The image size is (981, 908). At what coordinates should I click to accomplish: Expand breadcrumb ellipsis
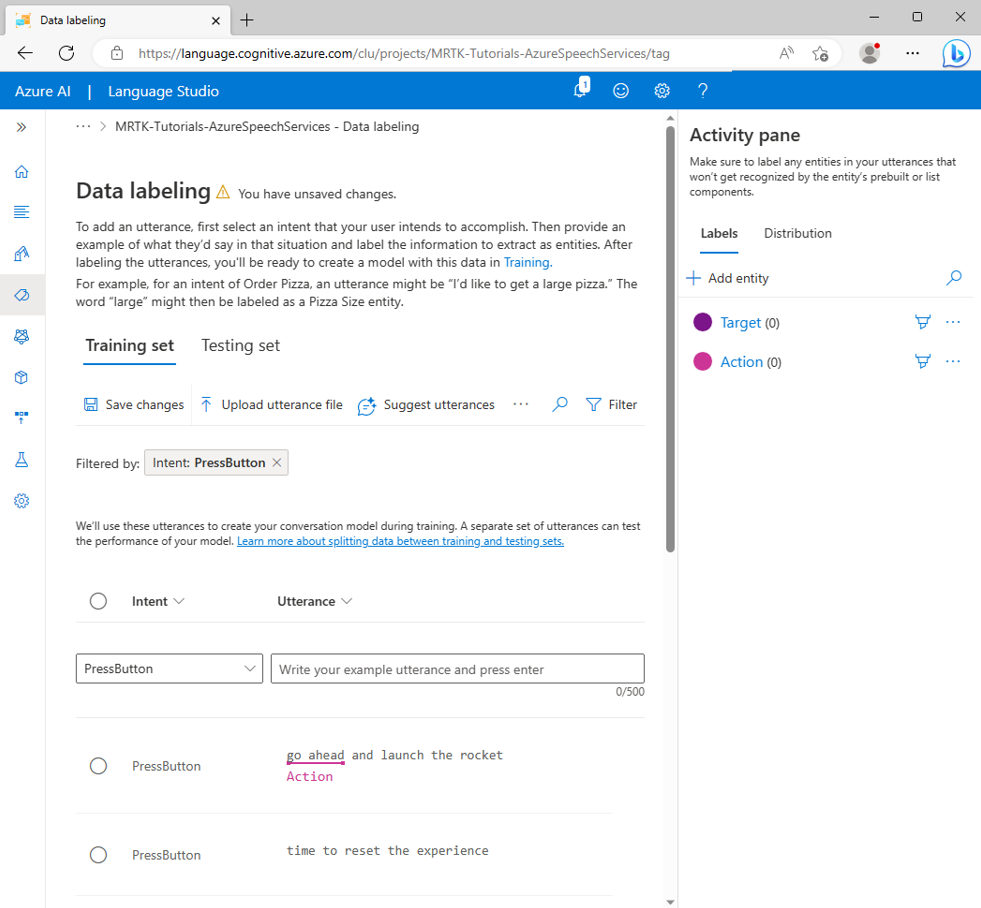[83, 126]
